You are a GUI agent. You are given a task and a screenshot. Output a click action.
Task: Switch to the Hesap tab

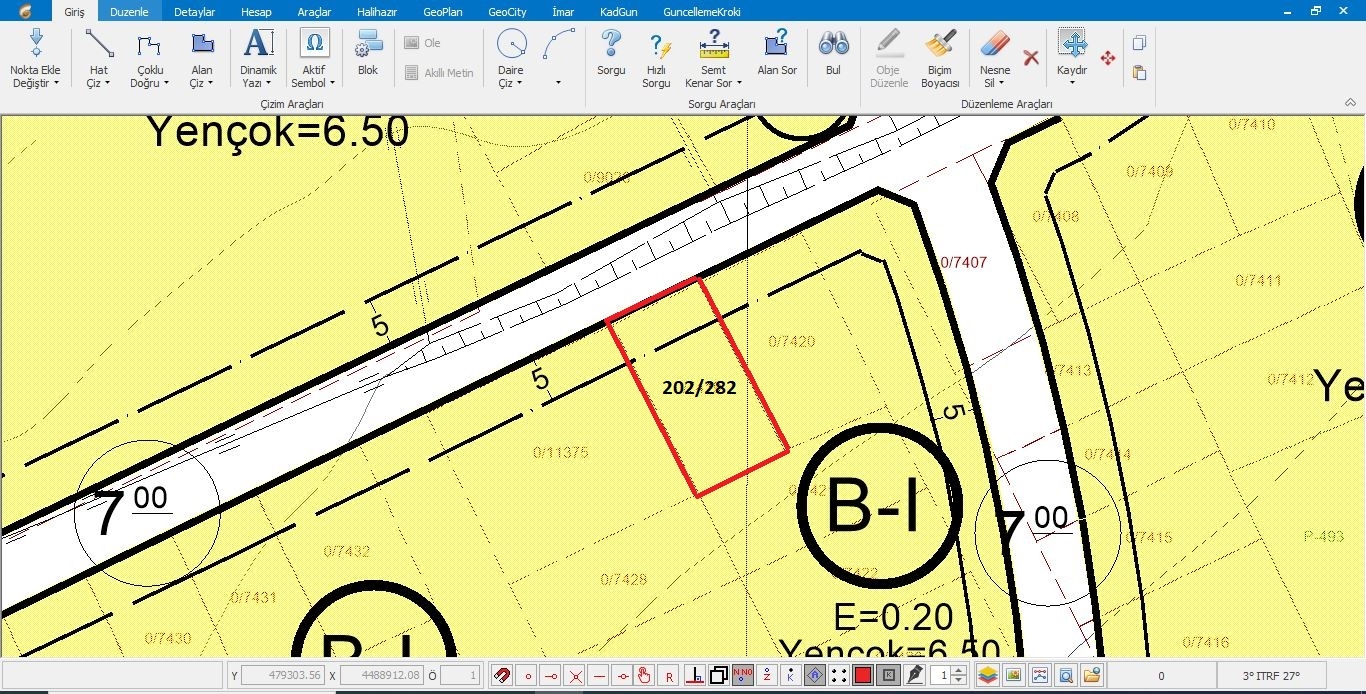point(256,12)
